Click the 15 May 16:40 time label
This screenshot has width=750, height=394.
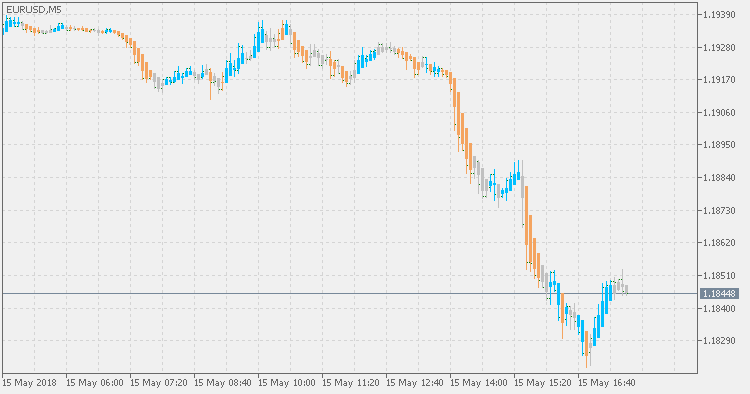pos(607,383)
